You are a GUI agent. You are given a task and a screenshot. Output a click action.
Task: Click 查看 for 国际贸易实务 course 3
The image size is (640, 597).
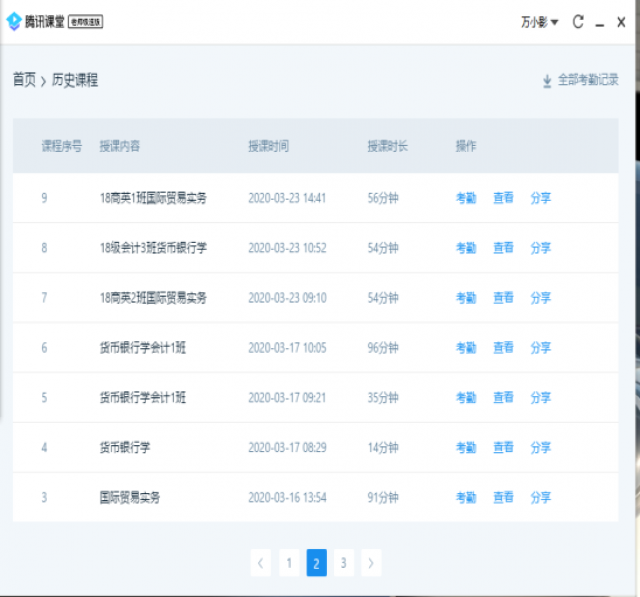503,498
